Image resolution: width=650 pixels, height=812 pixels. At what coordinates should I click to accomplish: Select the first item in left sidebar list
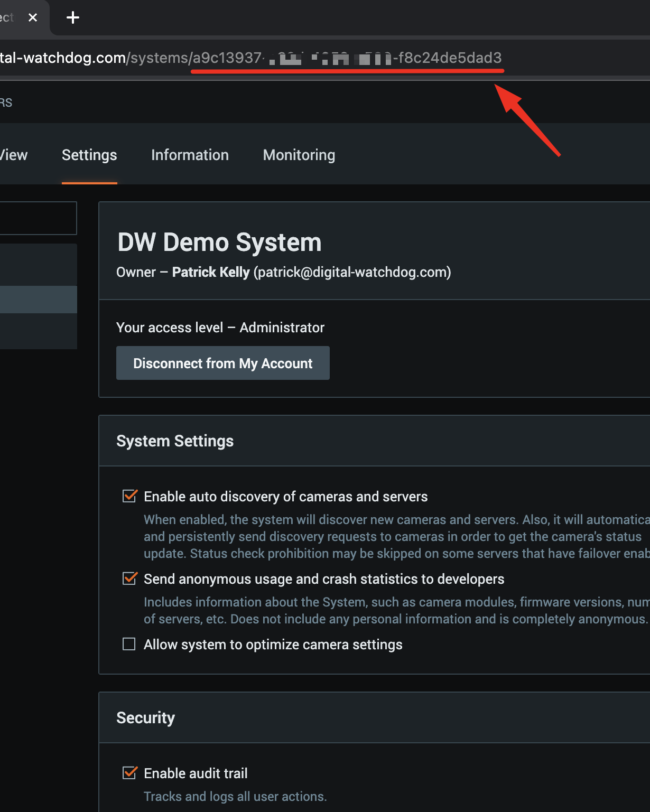click(38, 265)
